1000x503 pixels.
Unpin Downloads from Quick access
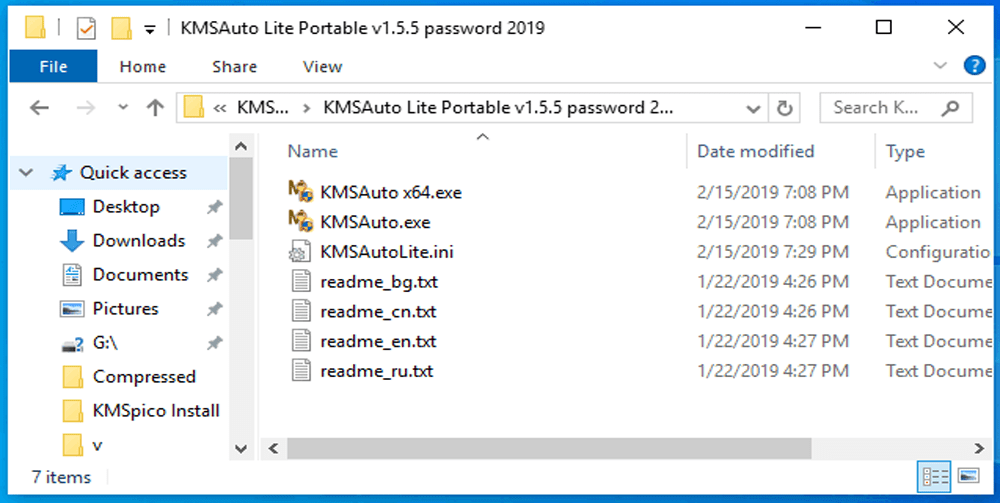tap(214, 241)
